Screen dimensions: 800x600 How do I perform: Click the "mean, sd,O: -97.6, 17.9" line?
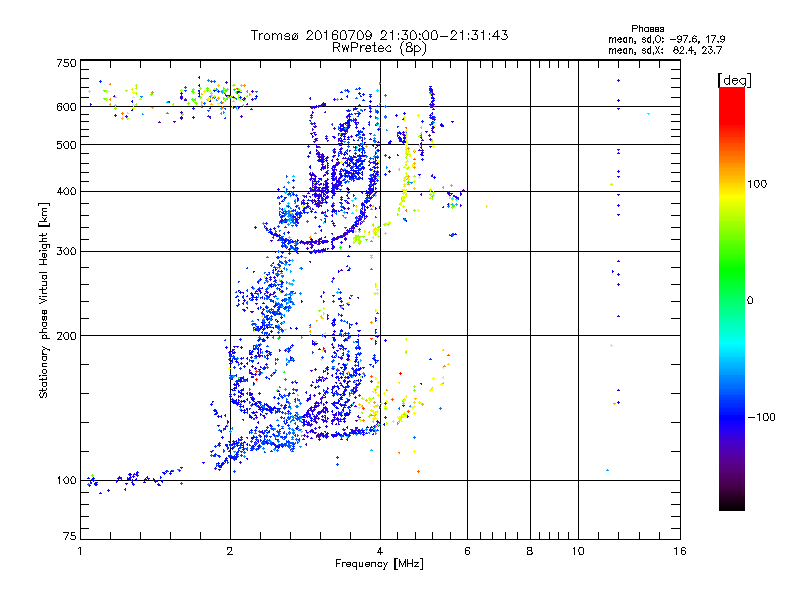[x=666, y=39]
